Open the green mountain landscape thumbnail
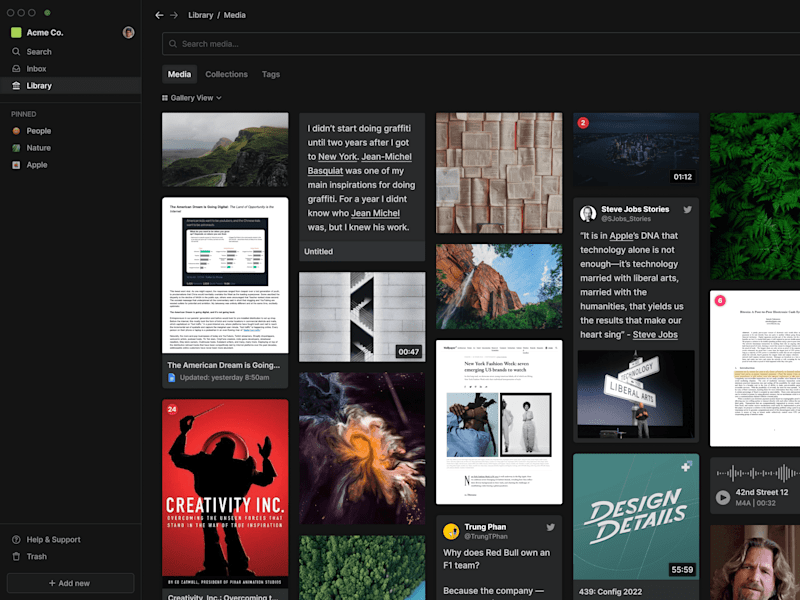Screen dimensions: 800x600 225,149
